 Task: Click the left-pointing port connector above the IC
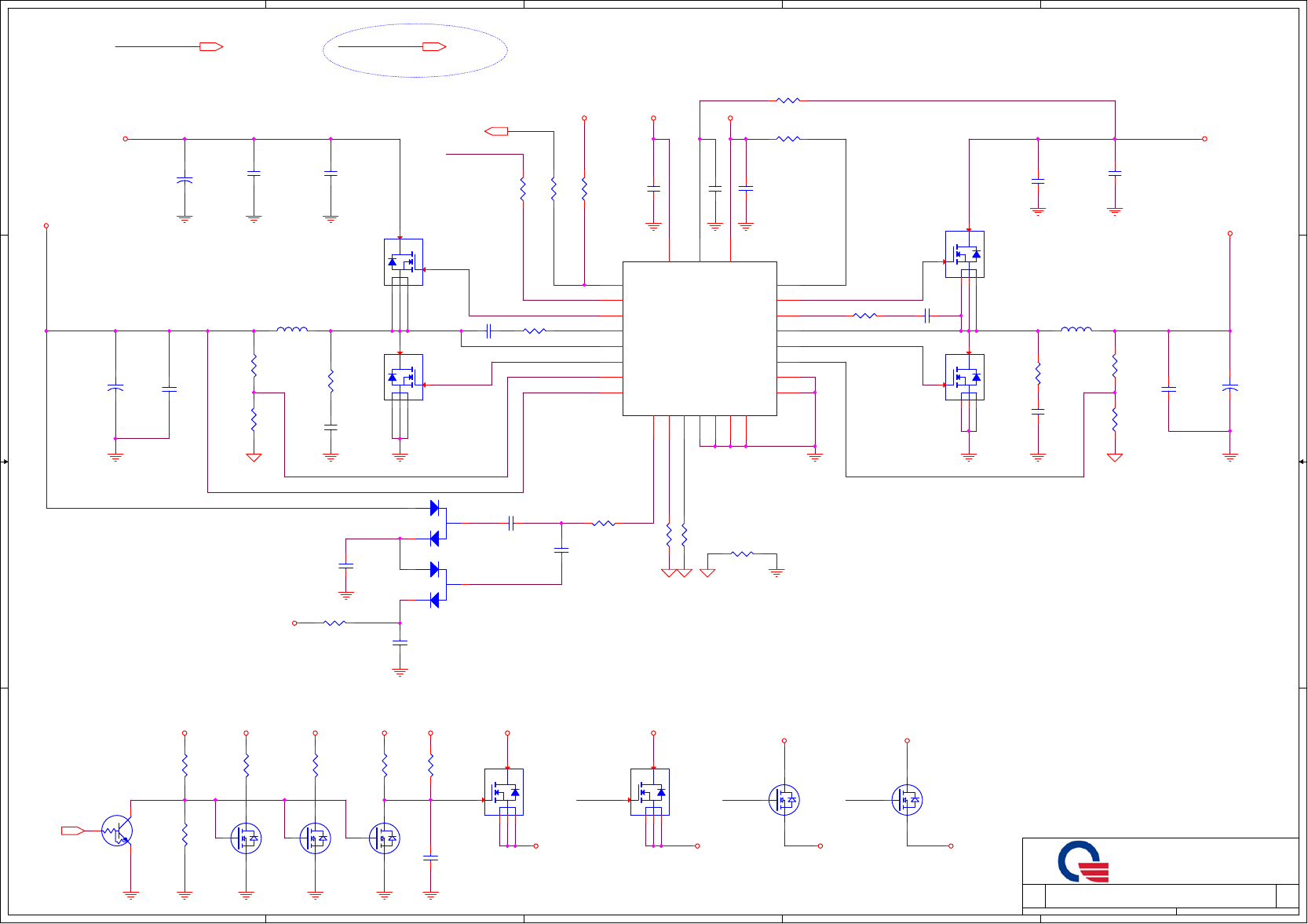click(x=496, y=131)
